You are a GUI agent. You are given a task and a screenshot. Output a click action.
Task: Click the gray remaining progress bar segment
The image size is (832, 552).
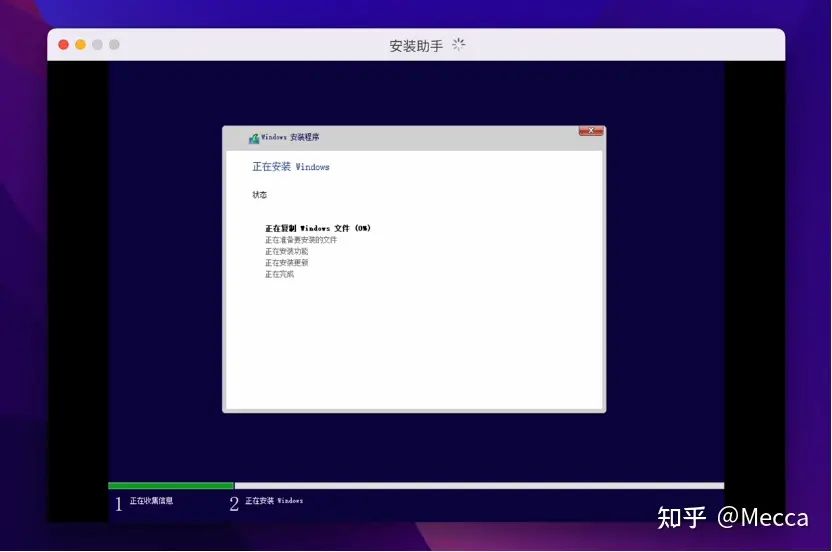479,486
